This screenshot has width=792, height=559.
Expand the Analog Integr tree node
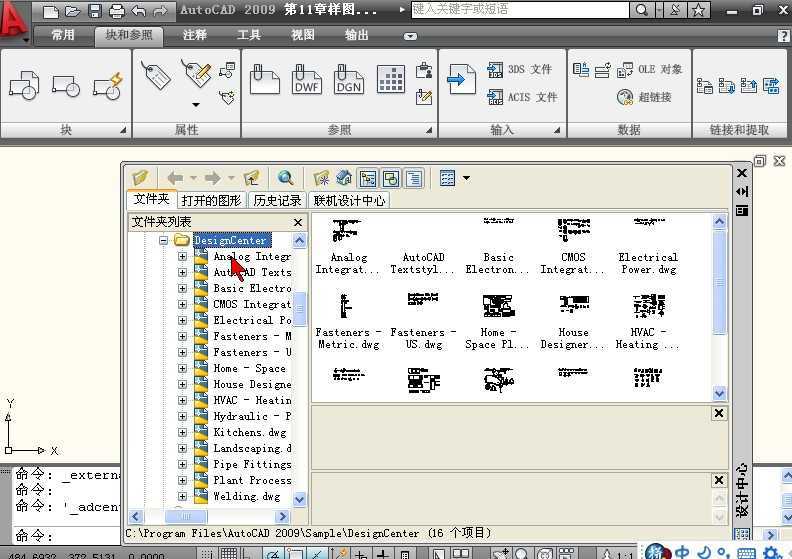[182, 257]
